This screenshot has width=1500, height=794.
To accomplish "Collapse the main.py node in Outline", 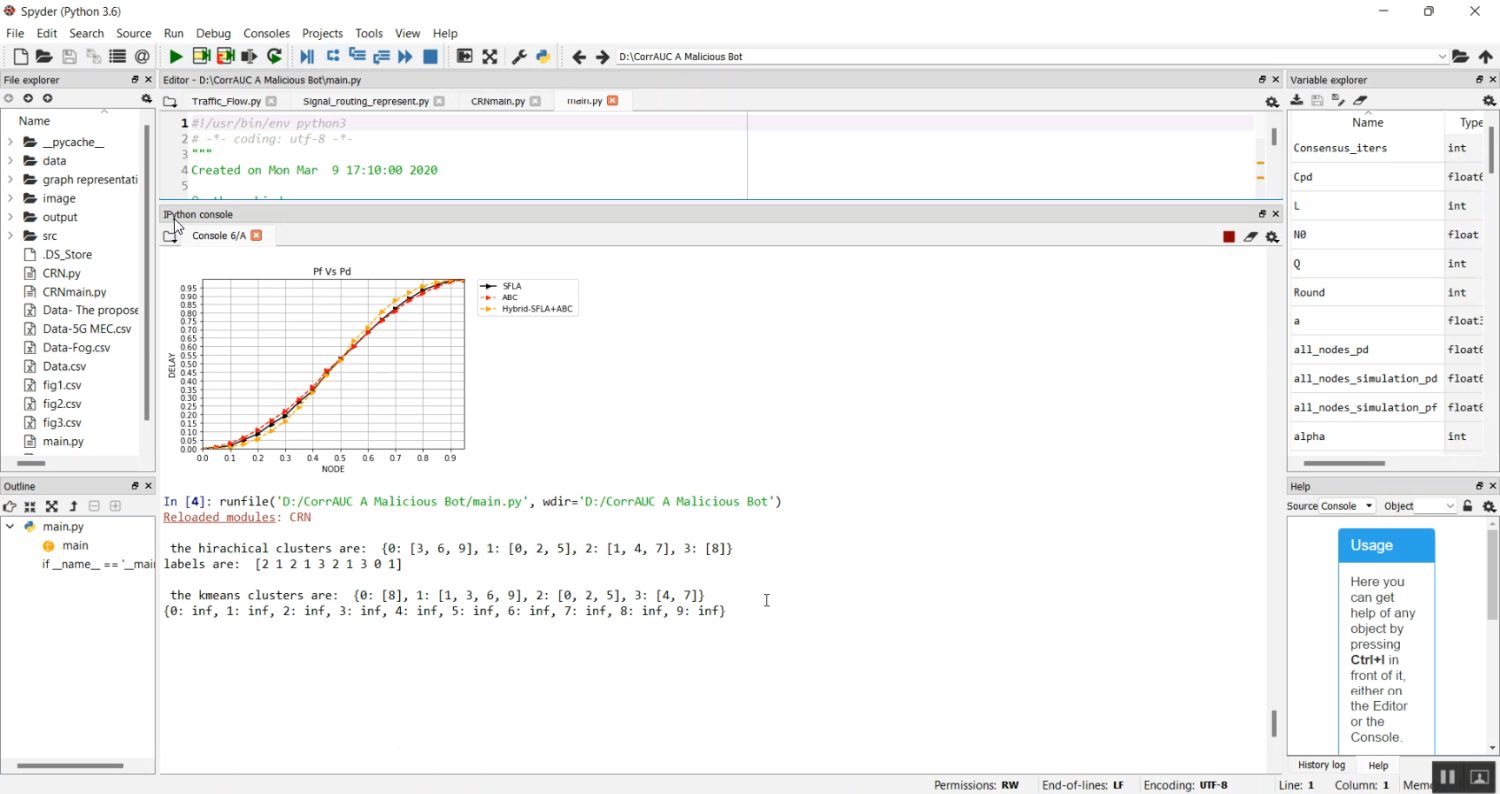I will point(10,527).
